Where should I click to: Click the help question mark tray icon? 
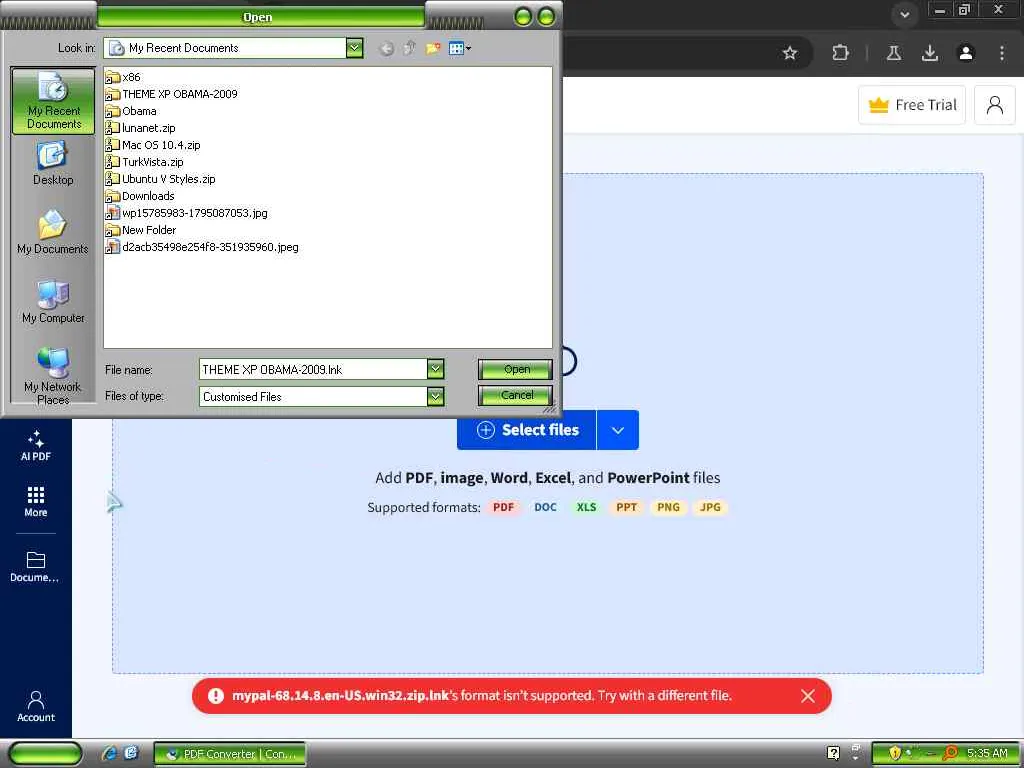[x=833, y=754]
